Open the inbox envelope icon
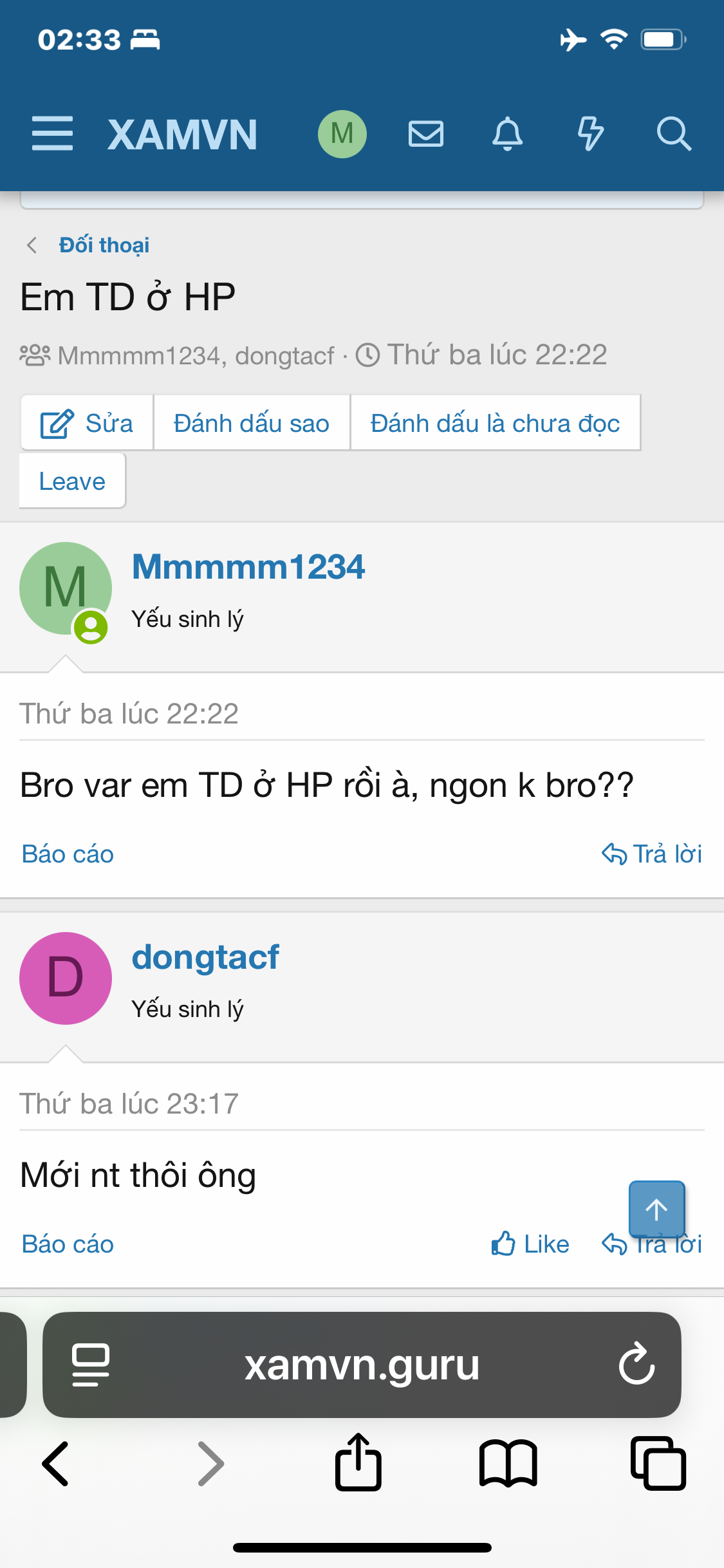This screenshot has width=724, height=1568. pyautogui.click(x=426, y=134)
